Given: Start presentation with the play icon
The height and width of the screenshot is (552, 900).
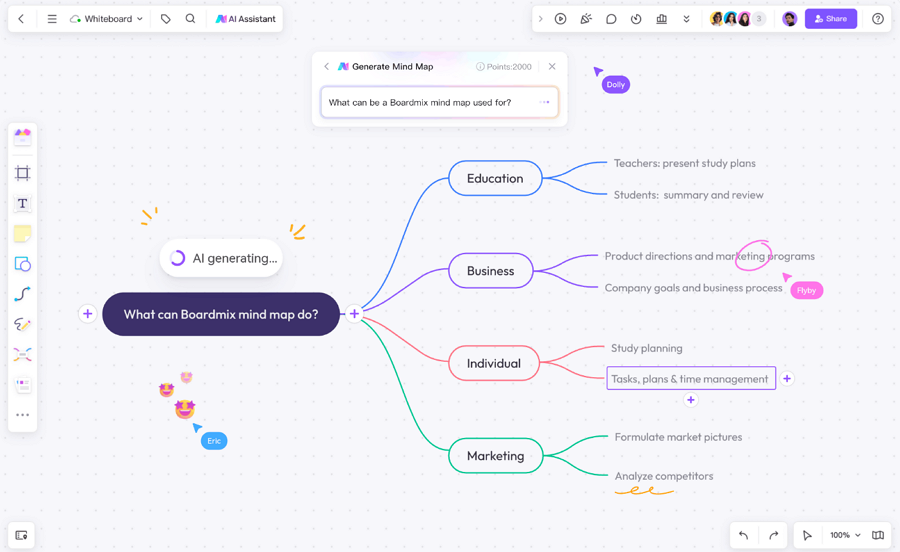Looking at the screenshot, I should tap(561, 19).
